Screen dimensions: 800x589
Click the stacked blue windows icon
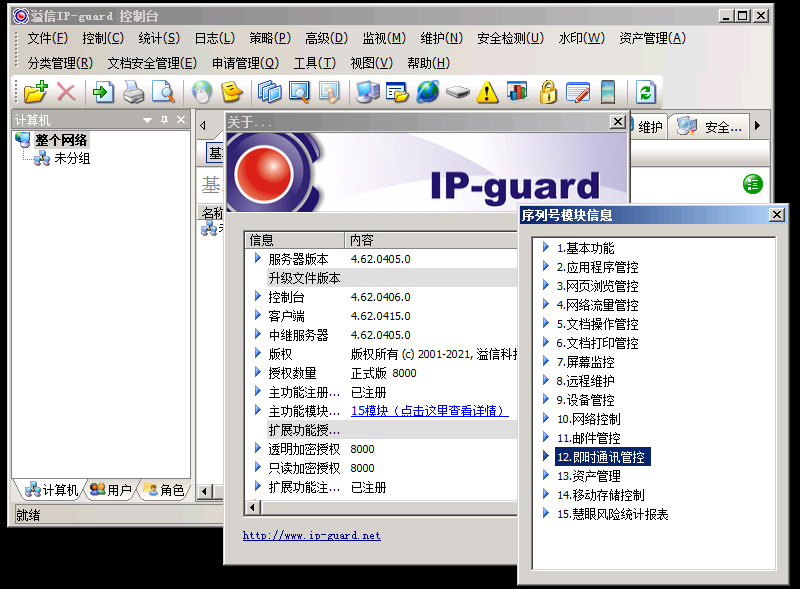269,93
